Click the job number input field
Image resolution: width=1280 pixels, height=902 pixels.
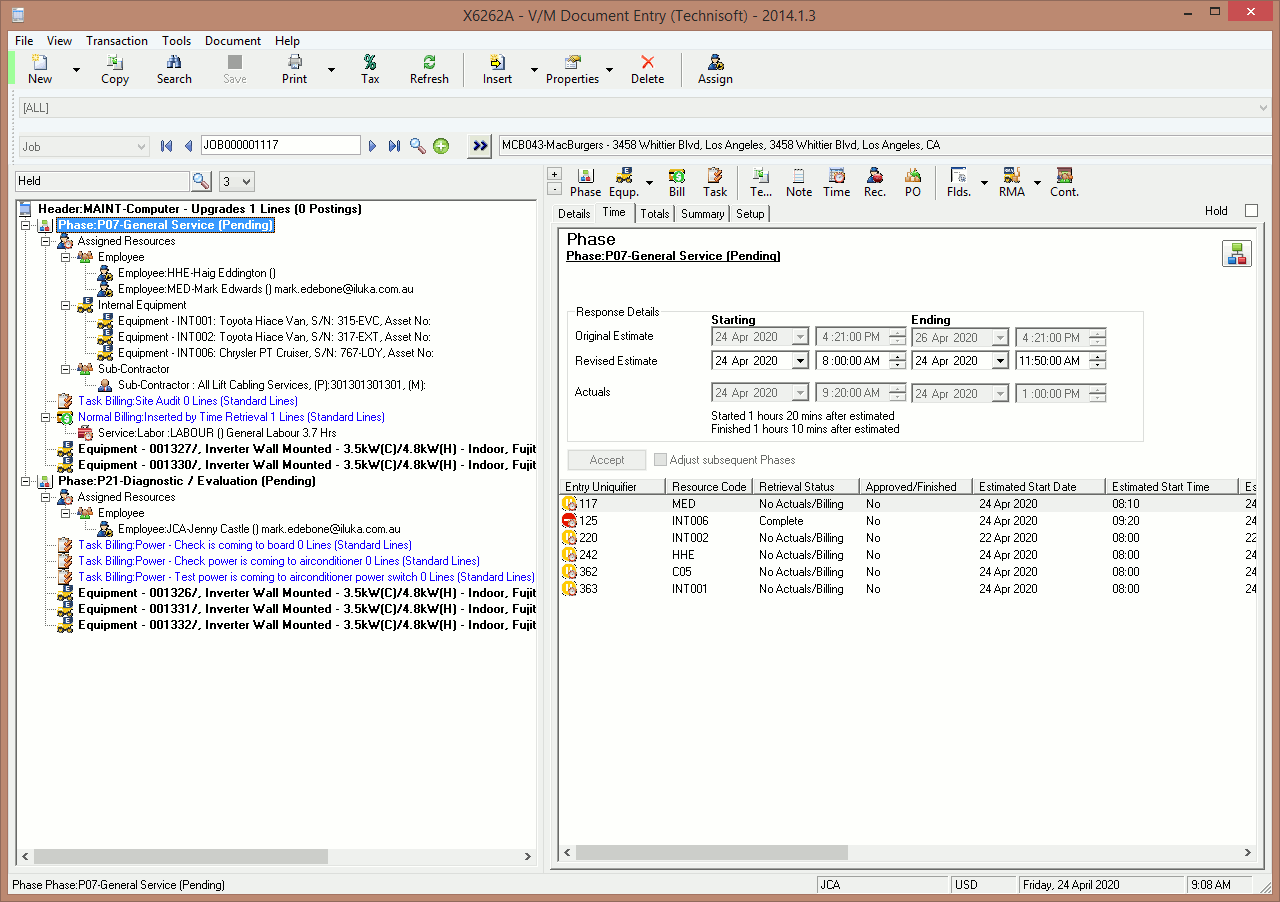pos(280,146)
